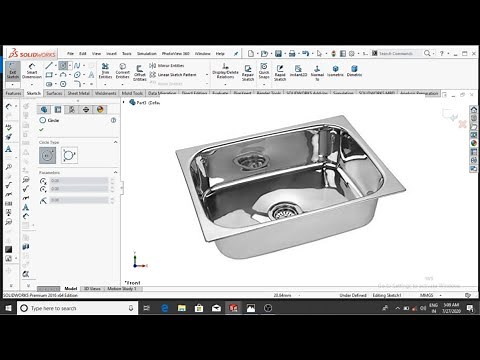Open the Edit menu
Screen dimensions: 480x360
(83, 53)
